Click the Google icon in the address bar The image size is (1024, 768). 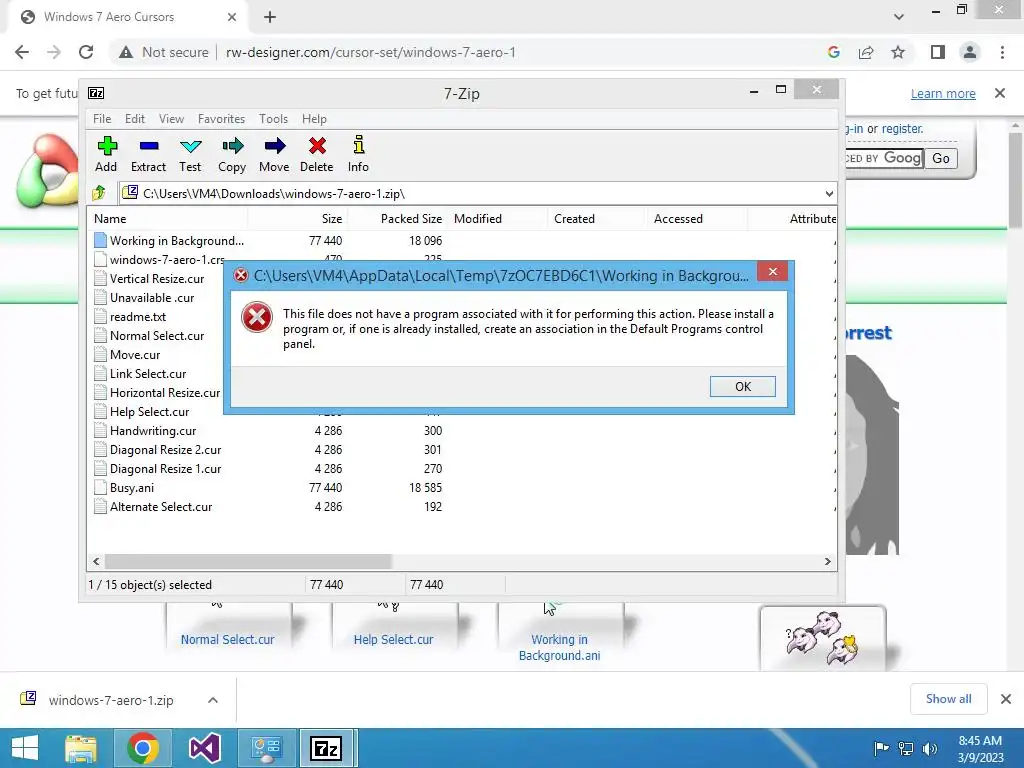coord(833,52)
